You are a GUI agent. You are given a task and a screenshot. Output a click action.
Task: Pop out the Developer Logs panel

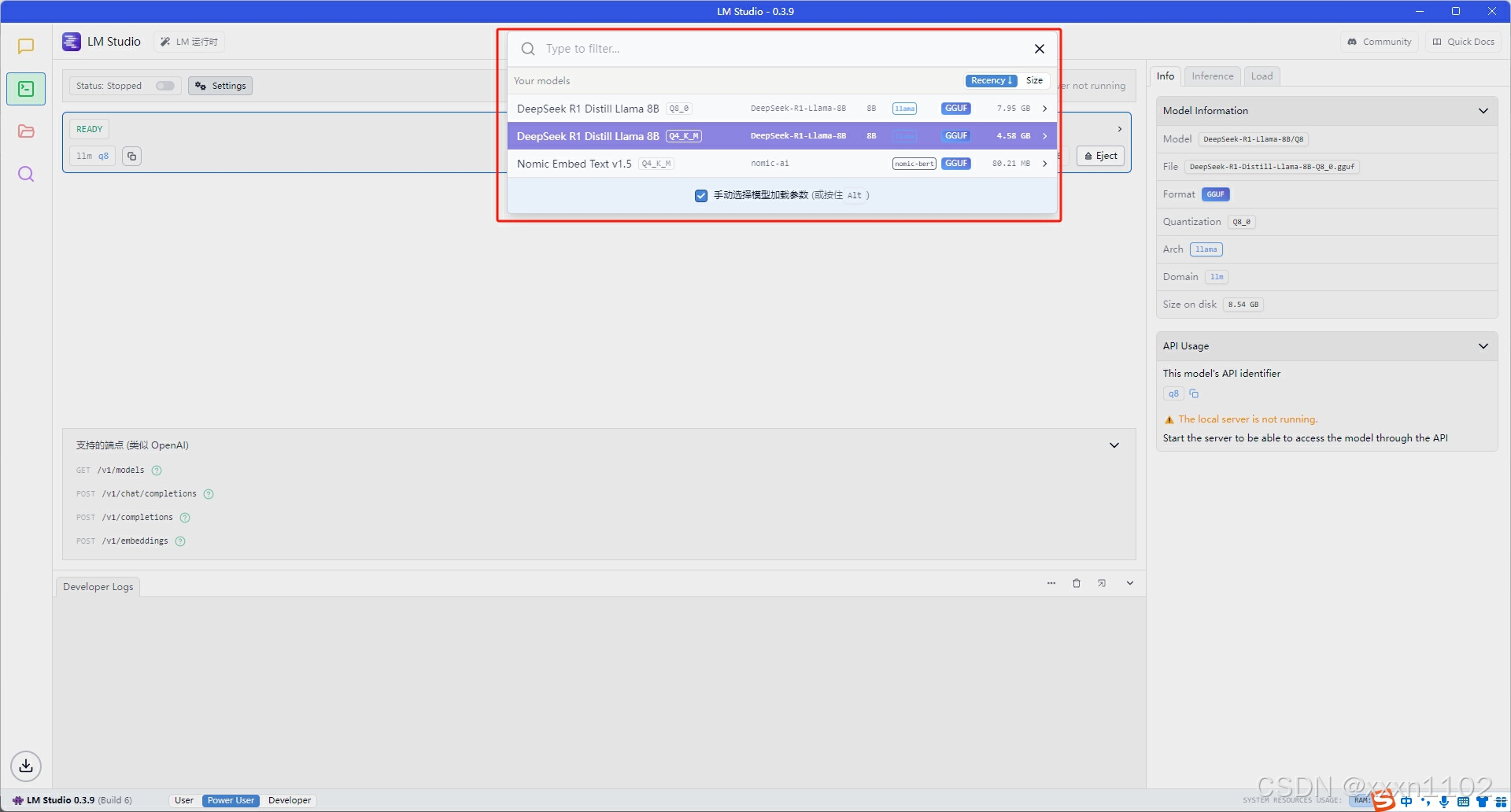pos(1102,583)
